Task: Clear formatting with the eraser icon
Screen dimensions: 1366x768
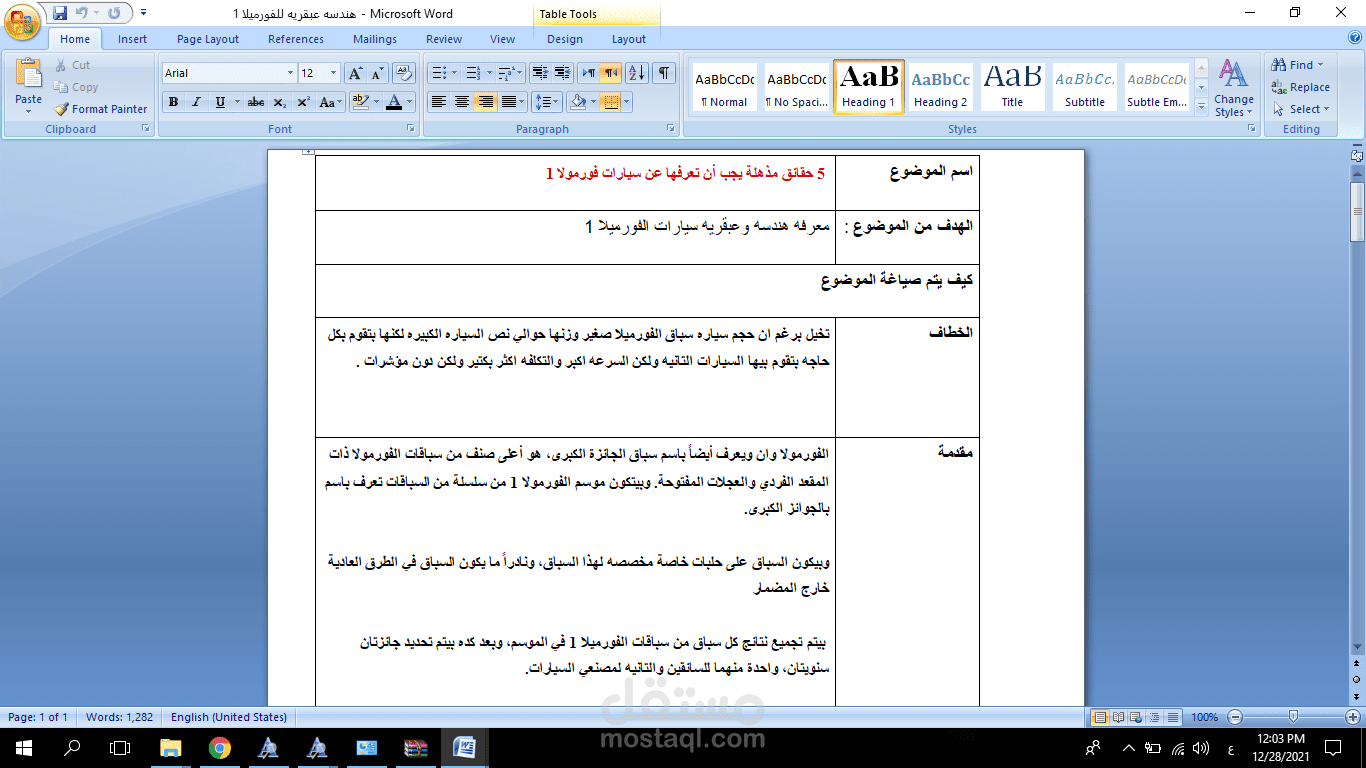Action: coord(404,73)
